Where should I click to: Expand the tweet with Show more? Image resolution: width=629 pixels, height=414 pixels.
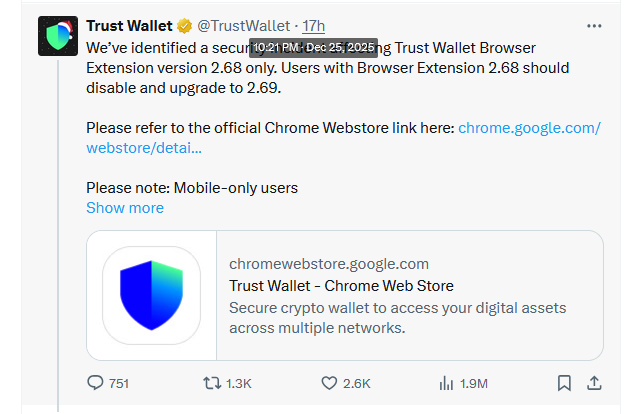124,208
